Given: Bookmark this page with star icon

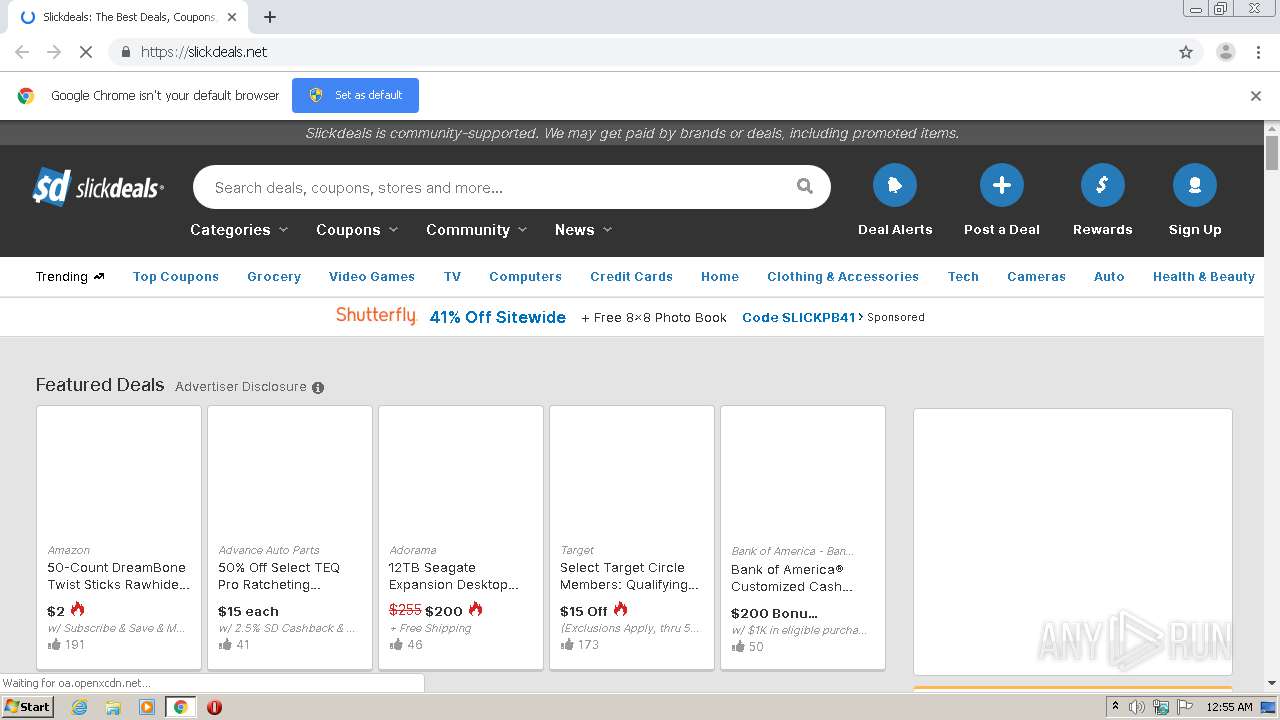Looking at the screenshot, I should (x=1186, y=52).
